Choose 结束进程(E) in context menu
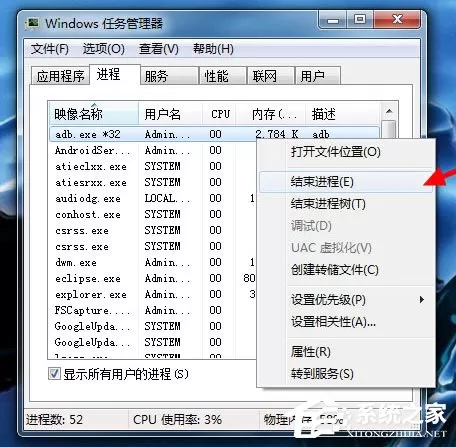Image resolution: width=456 pixels, height=447 pixels. pos(346,182)
